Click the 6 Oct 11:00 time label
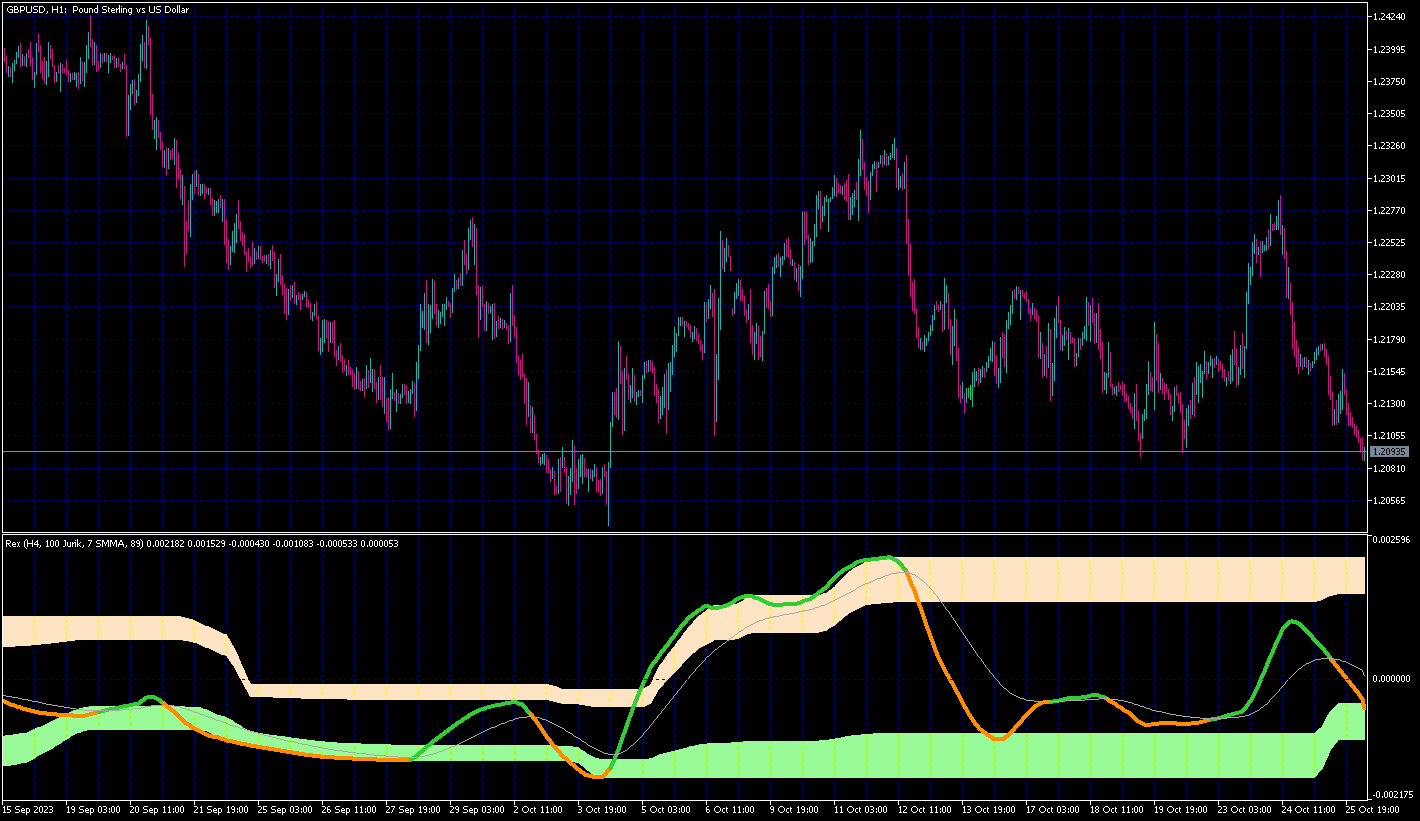Viewport: 1420px width, 821px height. (x=731, y=809)
